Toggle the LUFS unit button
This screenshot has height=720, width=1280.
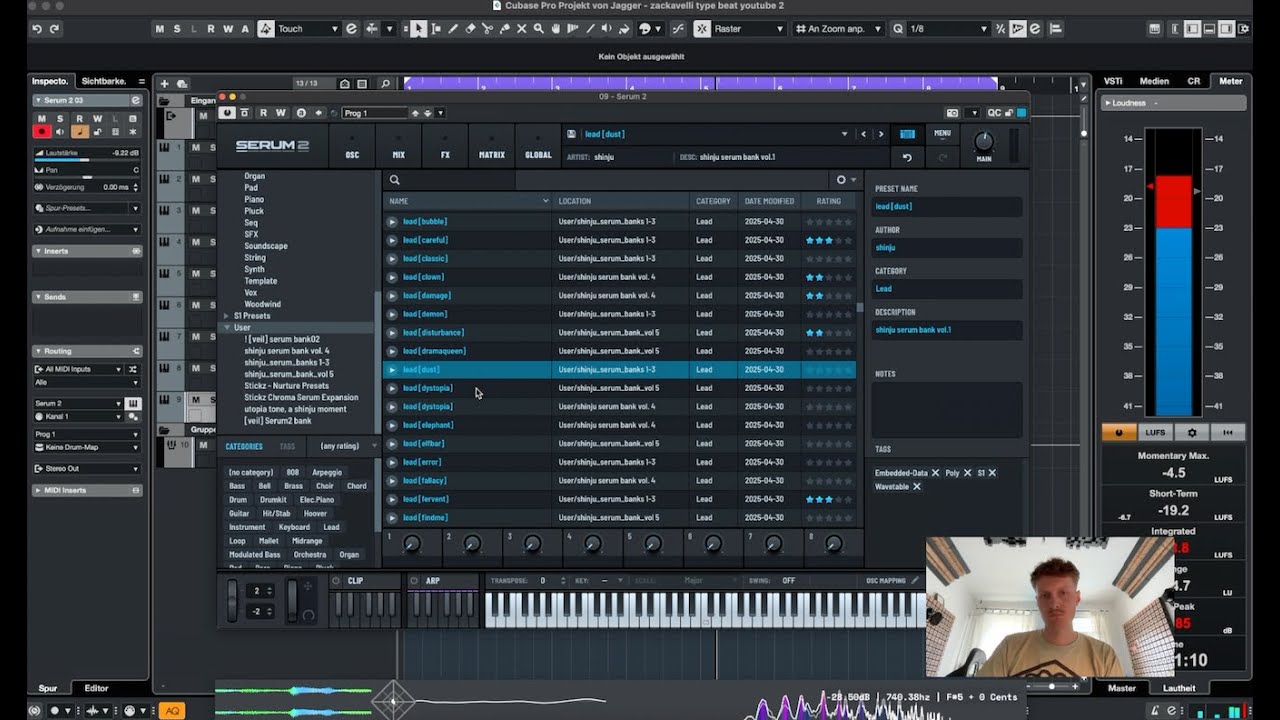click(x=1155, y=433)
